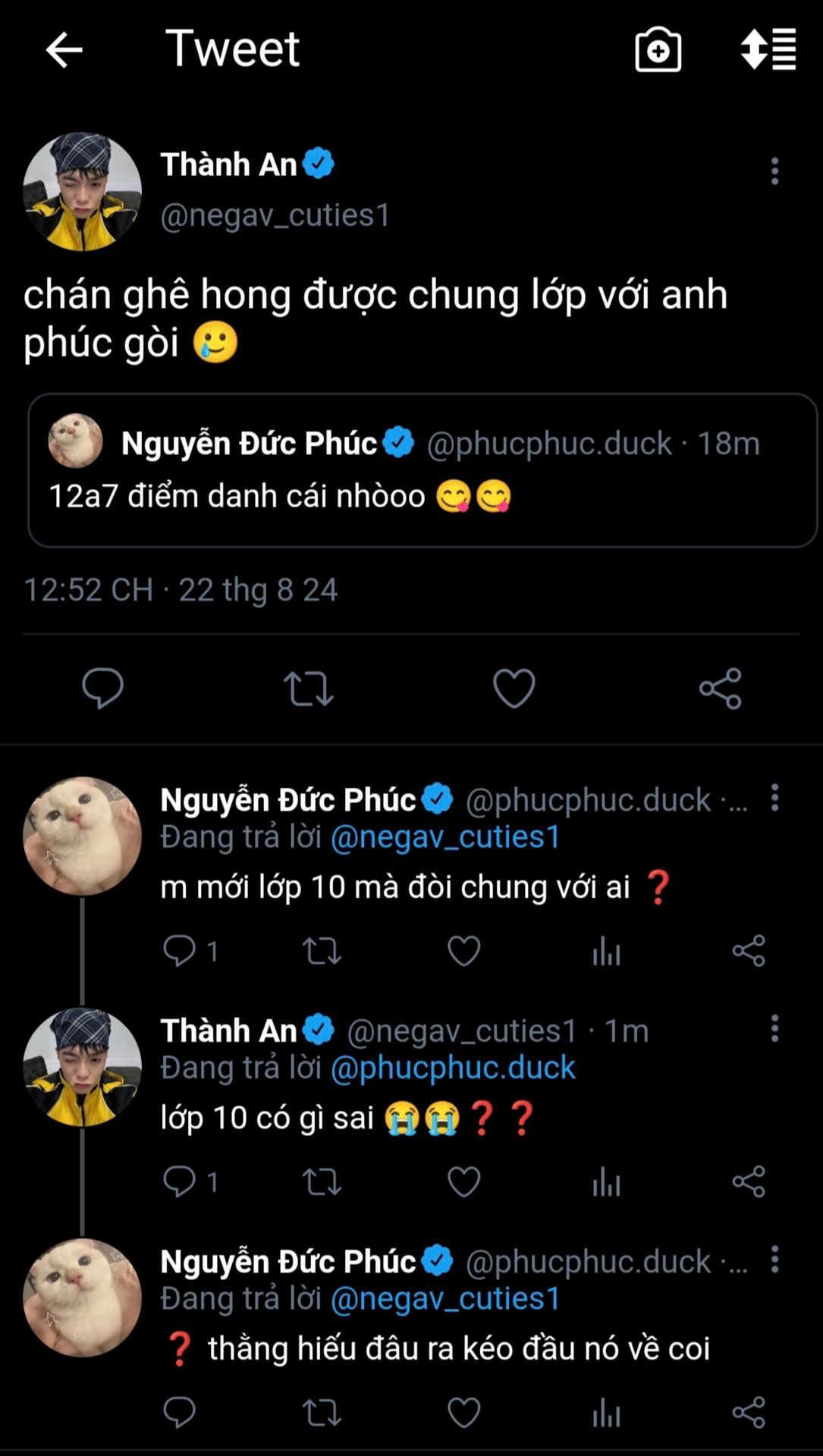Share Thành An's main tweet
This screenshot has width=823, height=1456.
pyautogui.click(x=720, y=688)
